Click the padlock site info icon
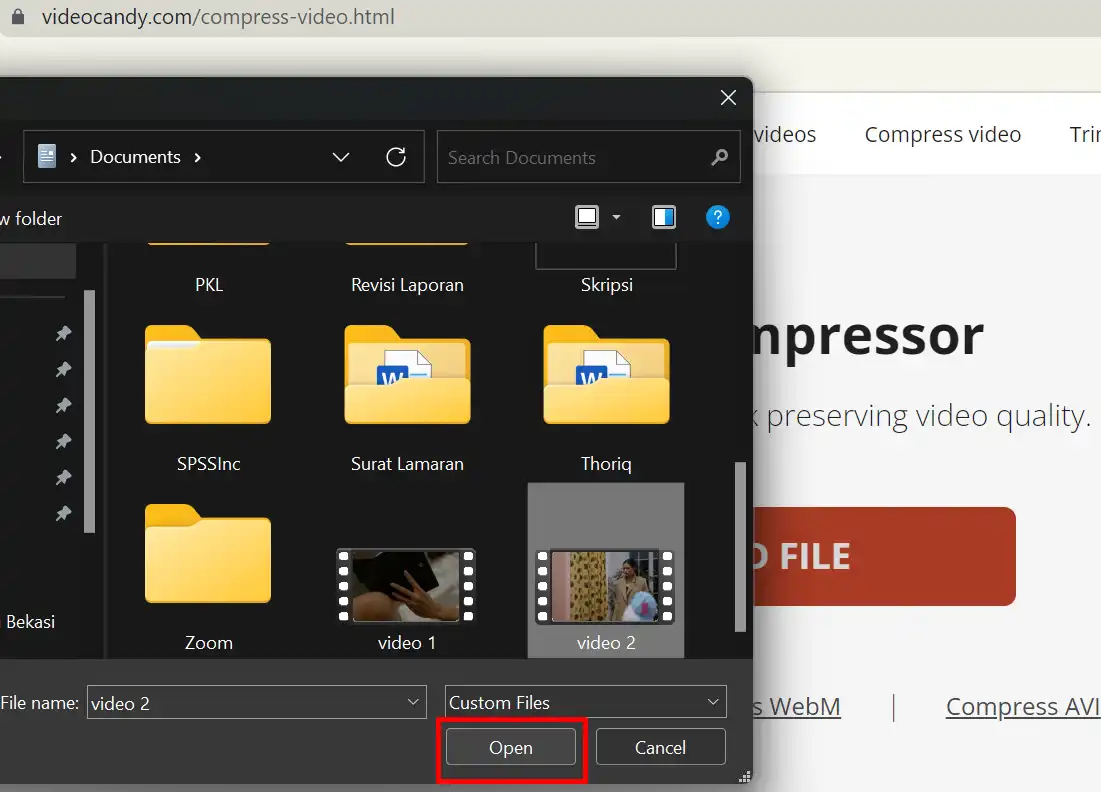Image resolution: width=1101 pixels, height=792 pixels. 18,16
